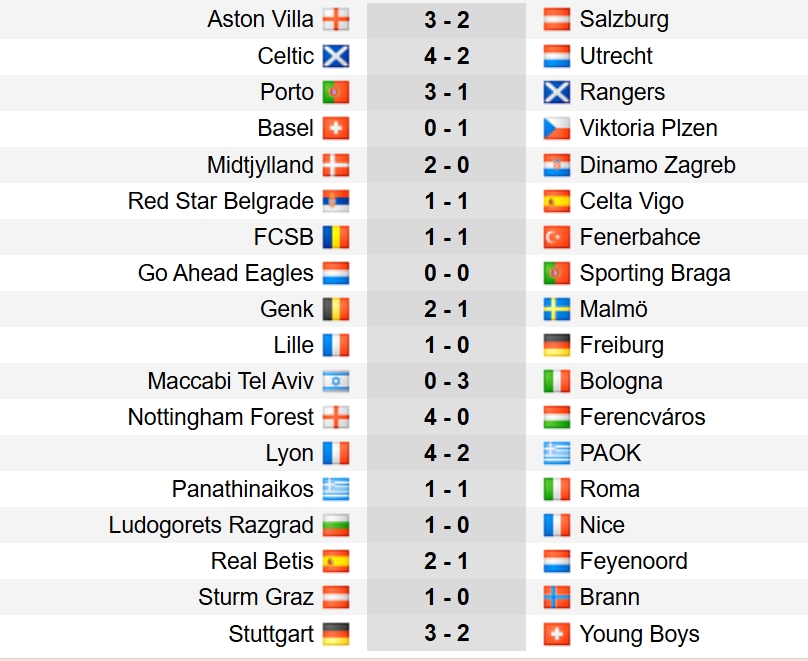Viewport: 808px width, 661px height.
Task: Select the Norwegian flag beside Brann
Action: (557, 597)
